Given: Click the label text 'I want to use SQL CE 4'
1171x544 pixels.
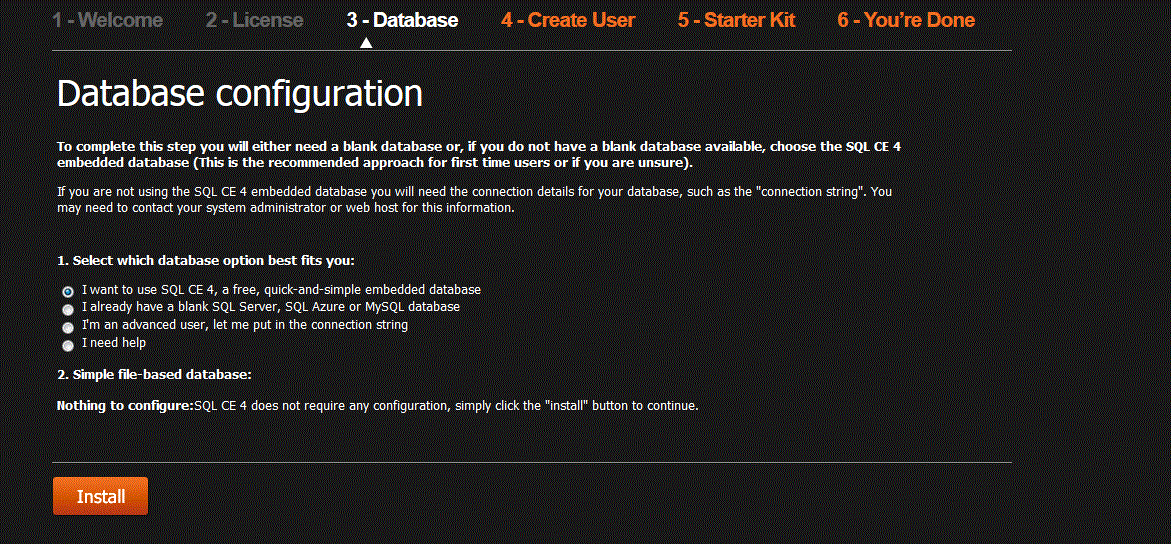Looking at the screenshot, I should pos(148,288).
